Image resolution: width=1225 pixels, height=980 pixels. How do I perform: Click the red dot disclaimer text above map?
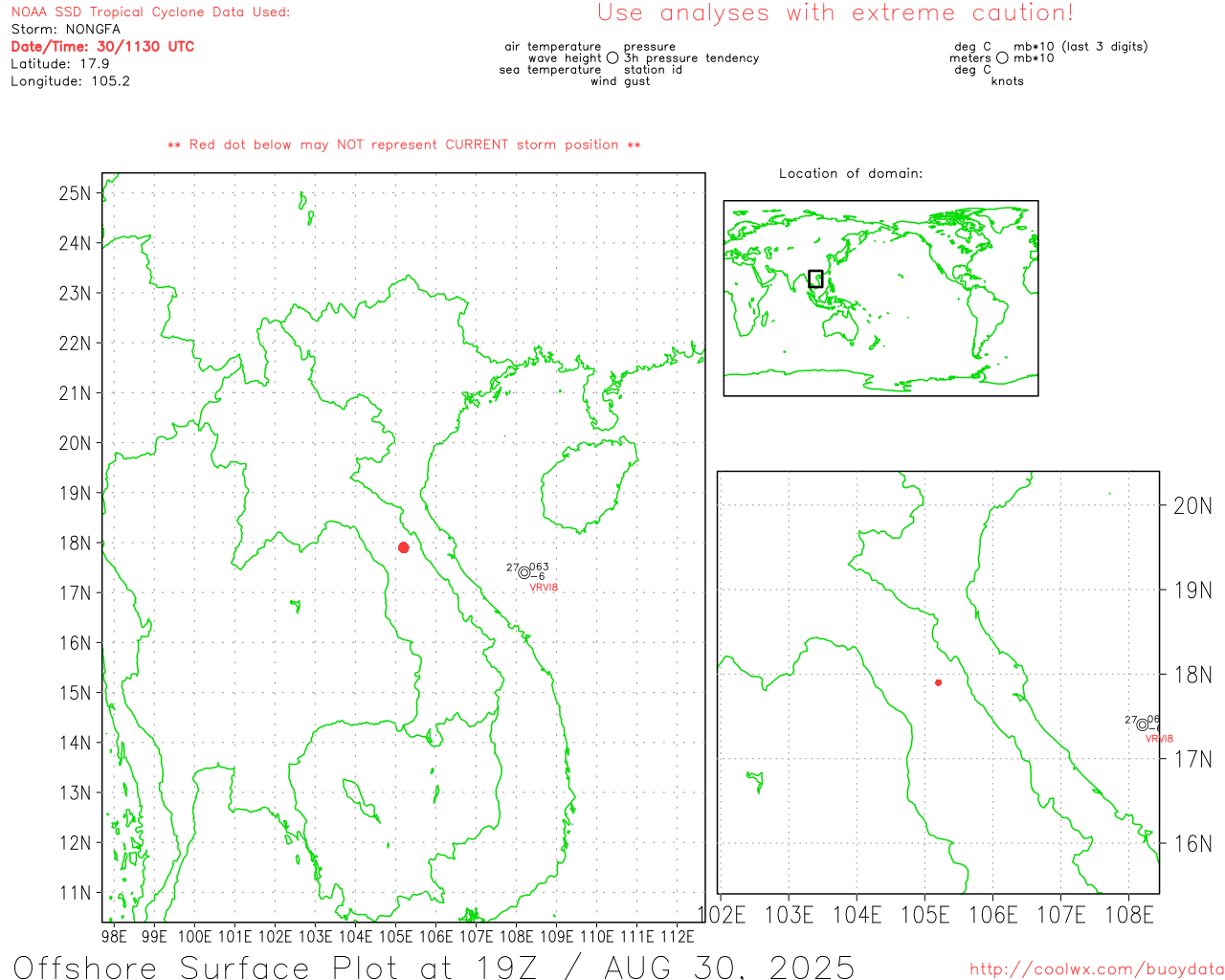pos(404,145)
